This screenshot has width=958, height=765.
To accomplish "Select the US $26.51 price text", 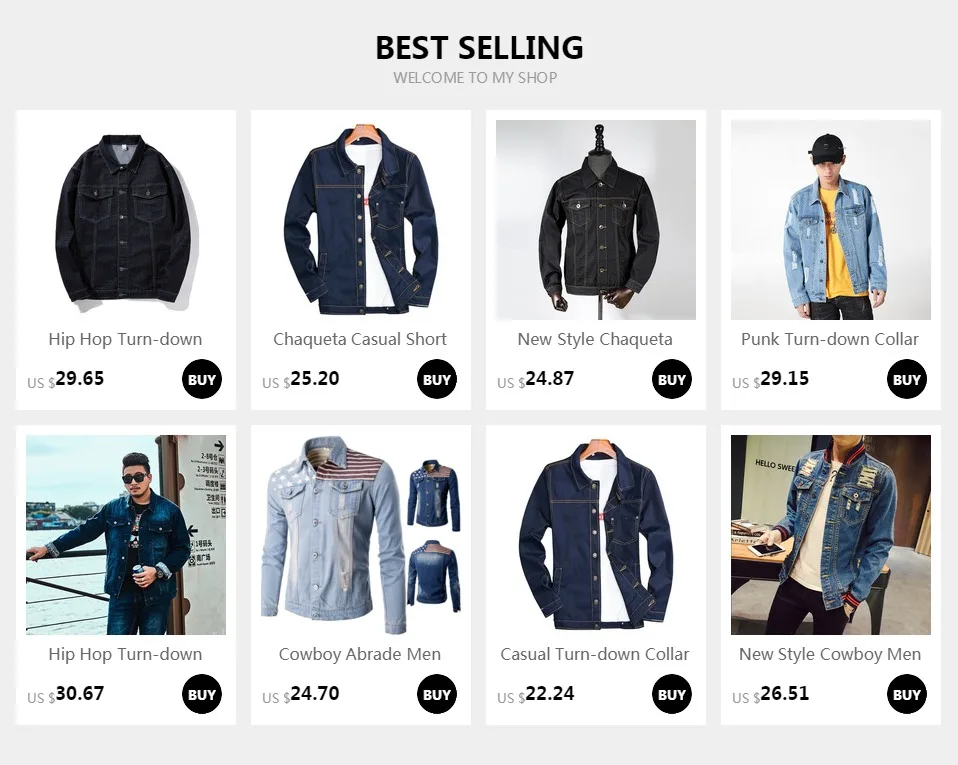I will [770, 694].
